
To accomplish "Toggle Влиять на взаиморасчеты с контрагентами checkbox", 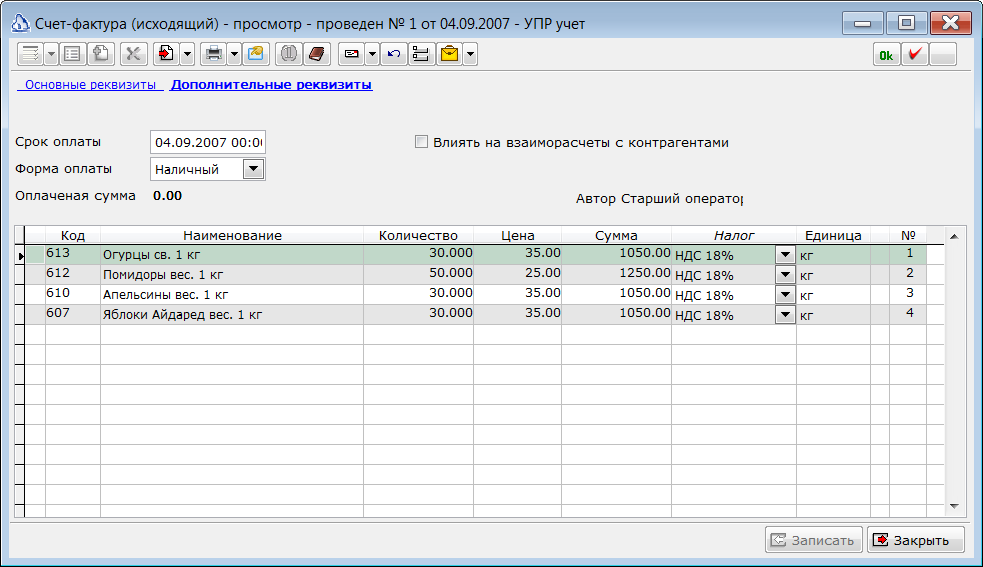I will 421,142.
